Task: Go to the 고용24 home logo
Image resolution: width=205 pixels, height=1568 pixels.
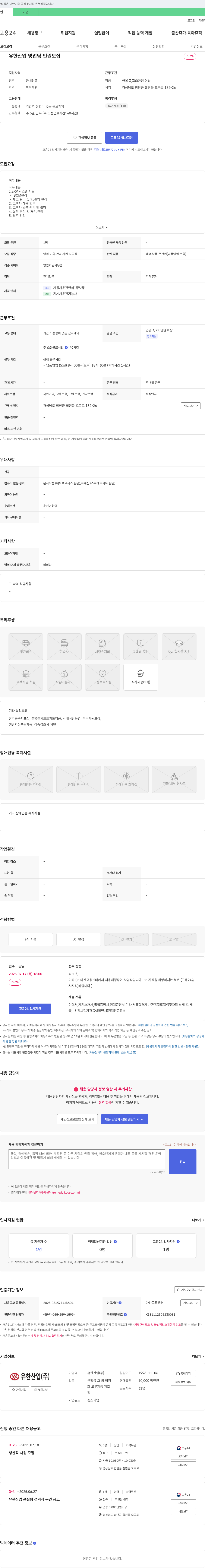Action: point(8,33)
